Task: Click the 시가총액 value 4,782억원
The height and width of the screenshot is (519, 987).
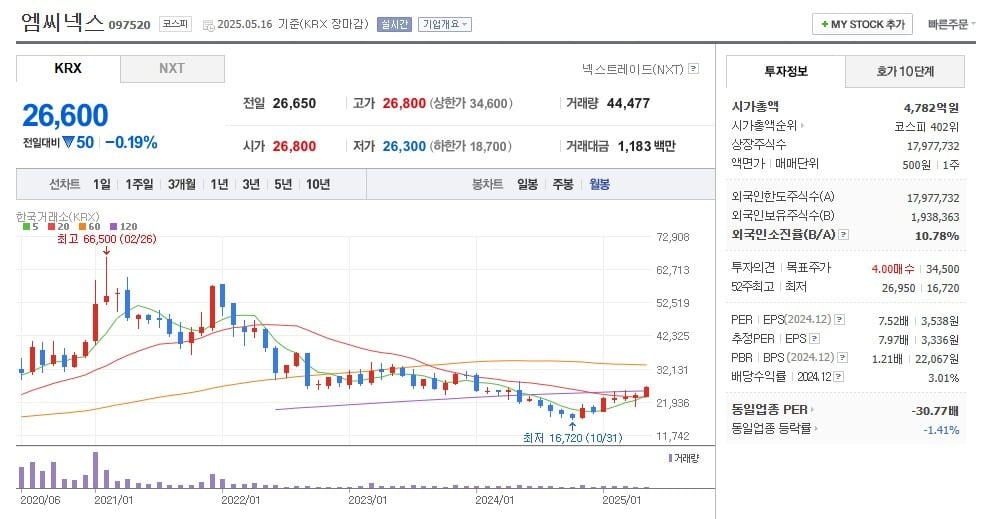Action: pos(931,108)
